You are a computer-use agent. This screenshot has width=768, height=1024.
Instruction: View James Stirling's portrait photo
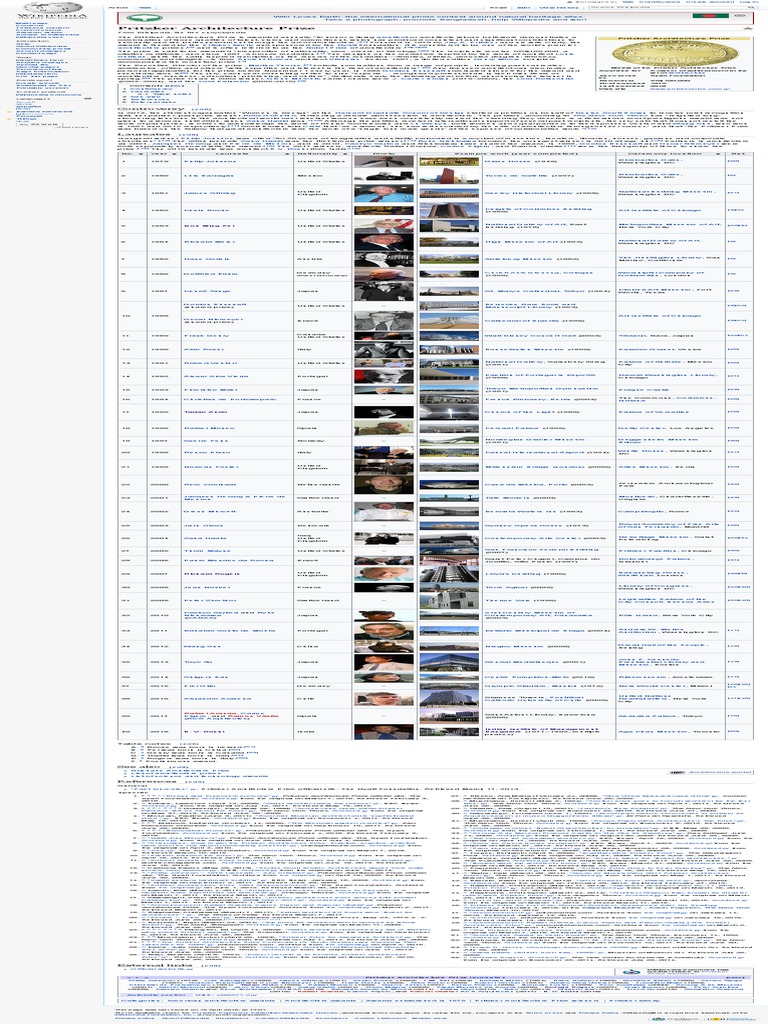click(383, 193)
